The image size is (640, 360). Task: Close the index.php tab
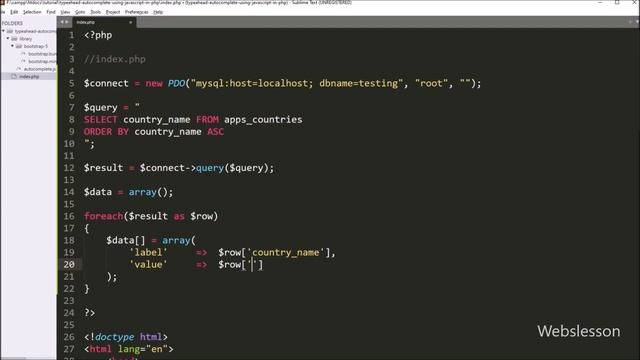click(x=131, y=22)
